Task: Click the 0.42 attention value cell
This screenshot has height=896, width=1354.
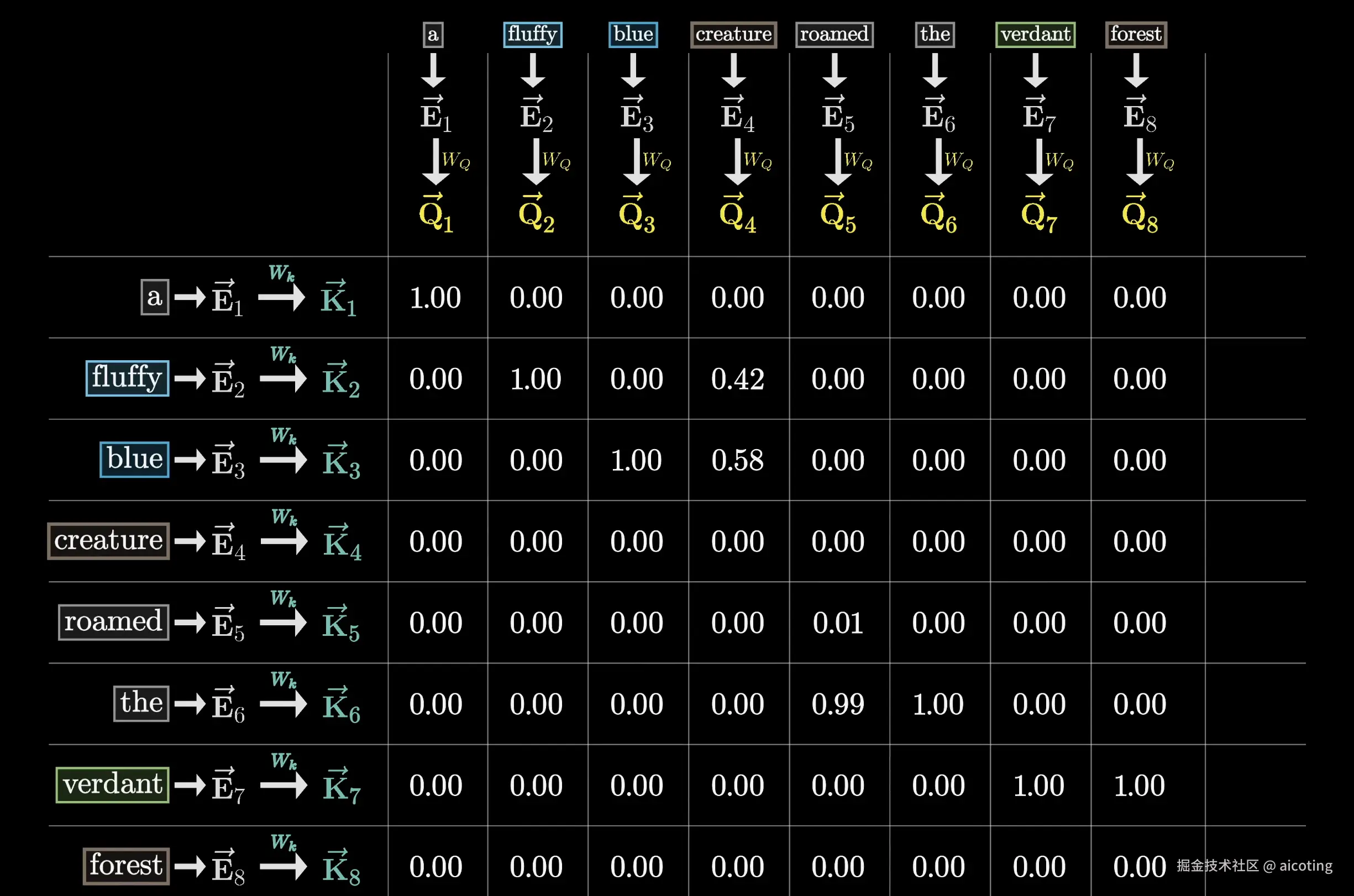Action: coord(737,379)
